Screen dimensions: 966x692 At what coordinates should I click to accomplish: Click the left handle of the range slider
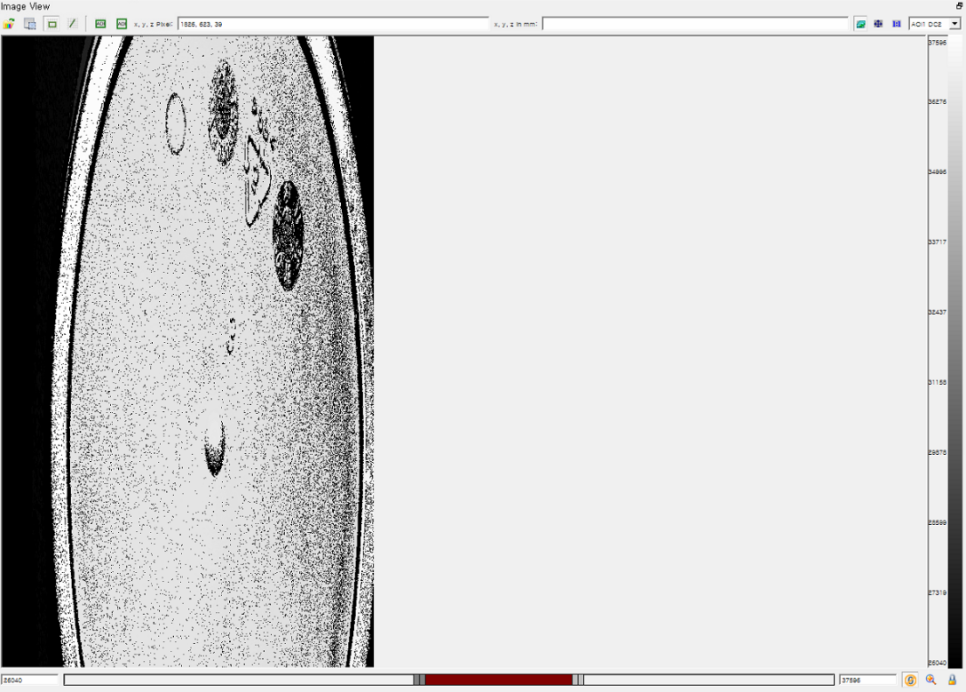click(x=418, y=680)
